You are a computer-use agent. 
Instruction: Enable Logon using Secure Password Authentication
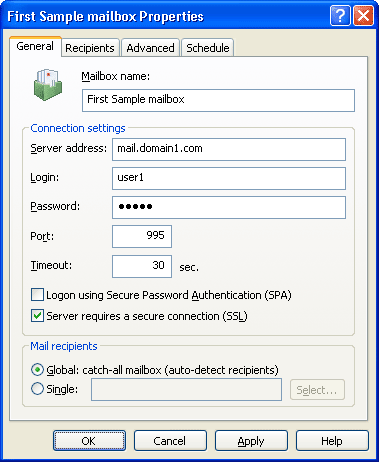(x=37, y=295)
